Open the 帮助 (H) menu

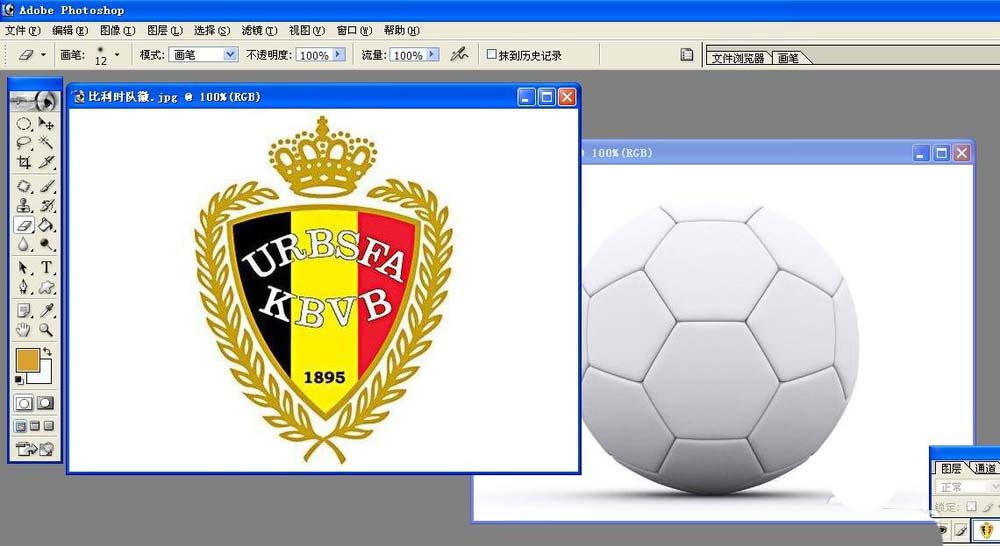402,31
